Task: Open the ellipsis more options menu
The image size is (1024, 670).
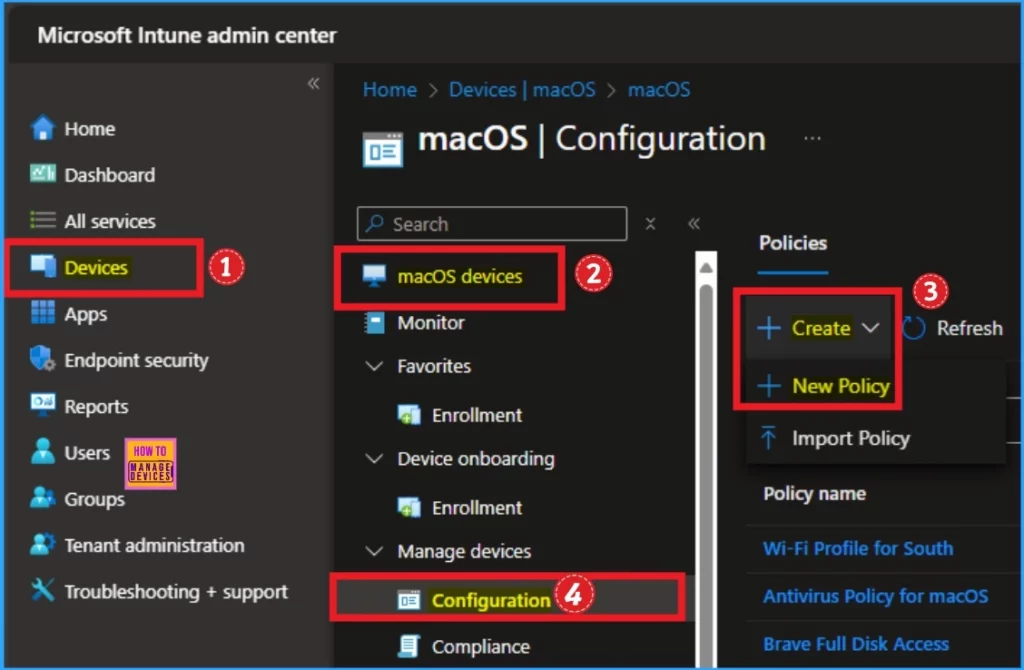Action: (812, 138)
